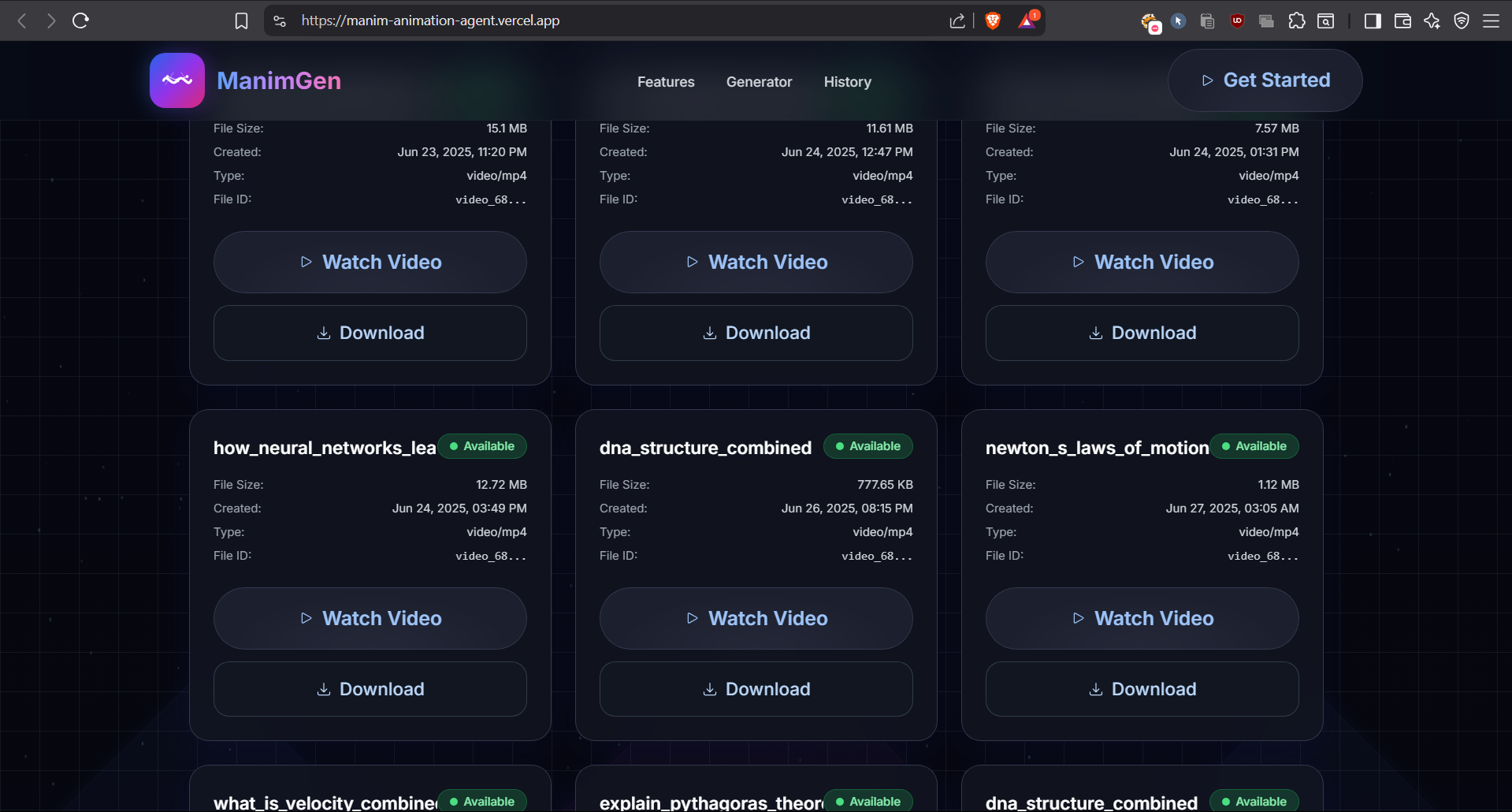Click the Jun 23, 2025, 11:20 PM date
Screen dimensions: 1512x812
click(x=462, y=152)
